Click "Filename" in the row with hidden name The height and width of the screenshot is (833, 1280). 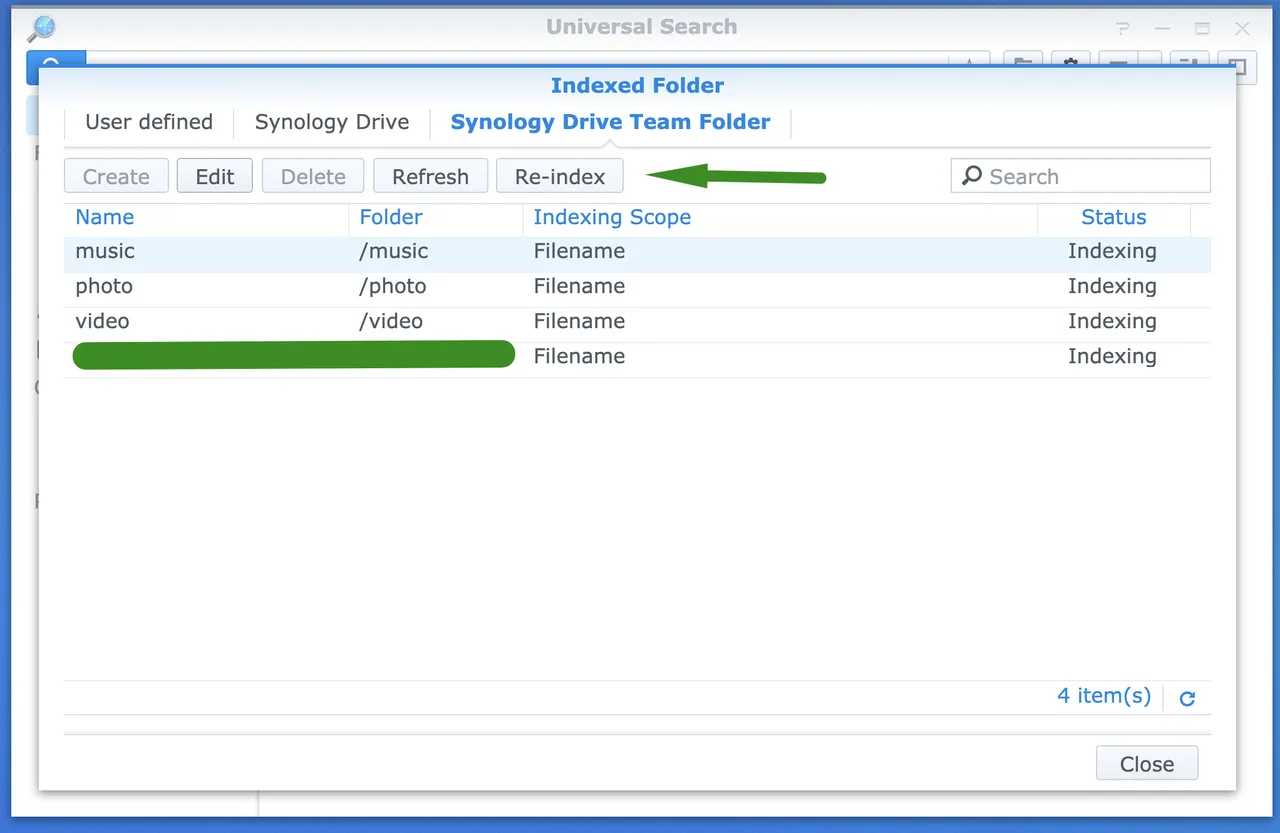click(x=579, y=356)
